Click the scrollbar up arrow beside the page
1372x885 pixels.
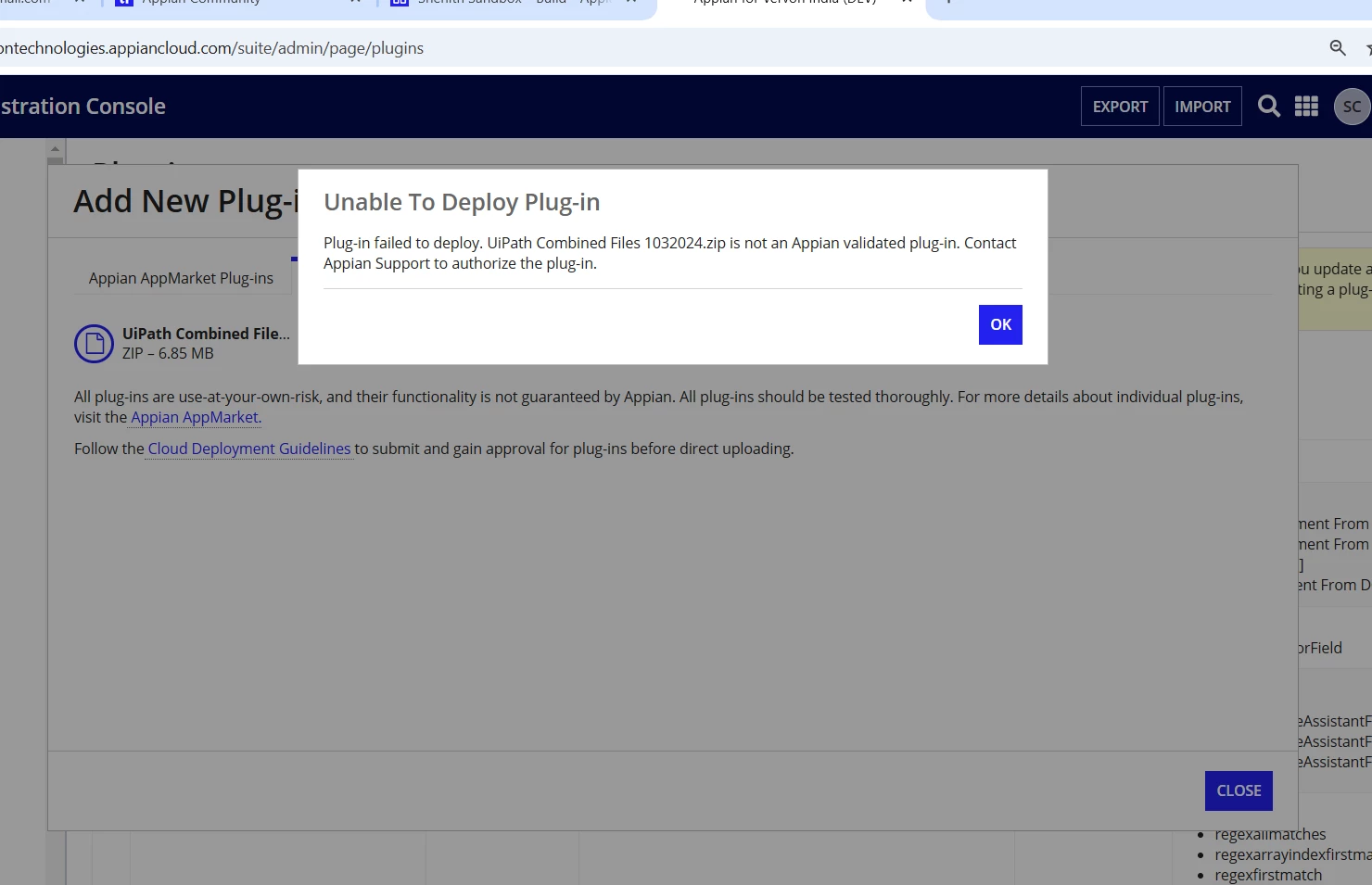pyautogui.click(x=55, y=148)
